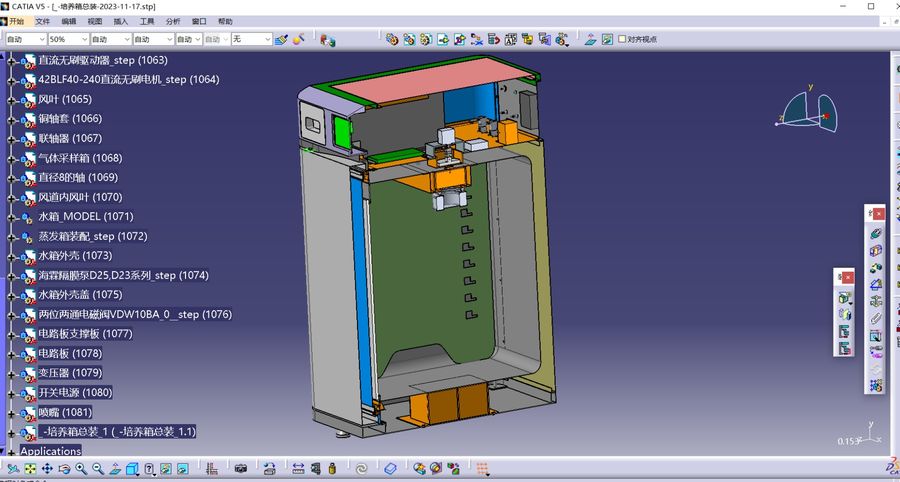
Task: Open the 工具 menu
Action: [x=147, y=21]
